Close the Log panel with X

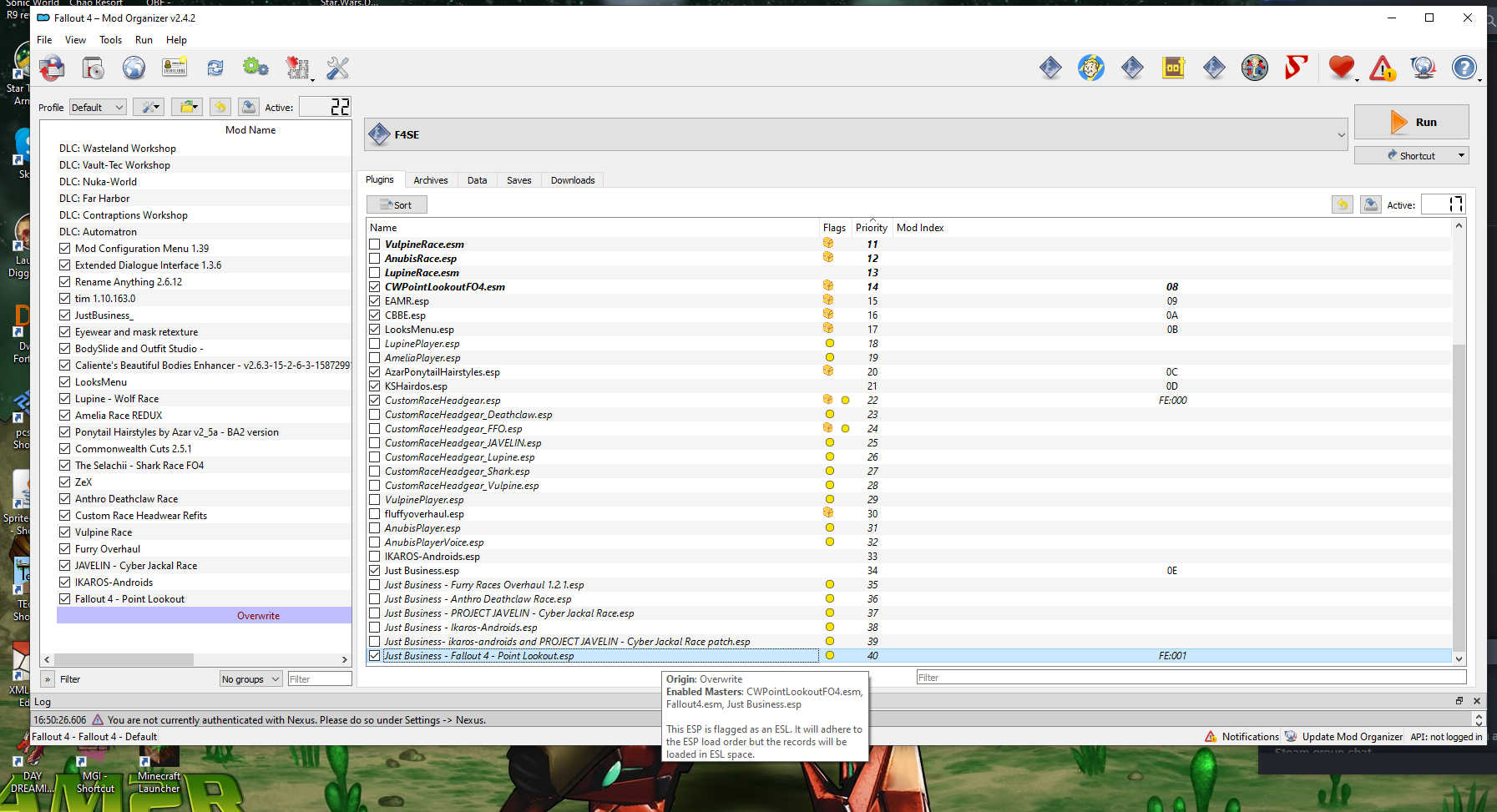coord(1476,701)
